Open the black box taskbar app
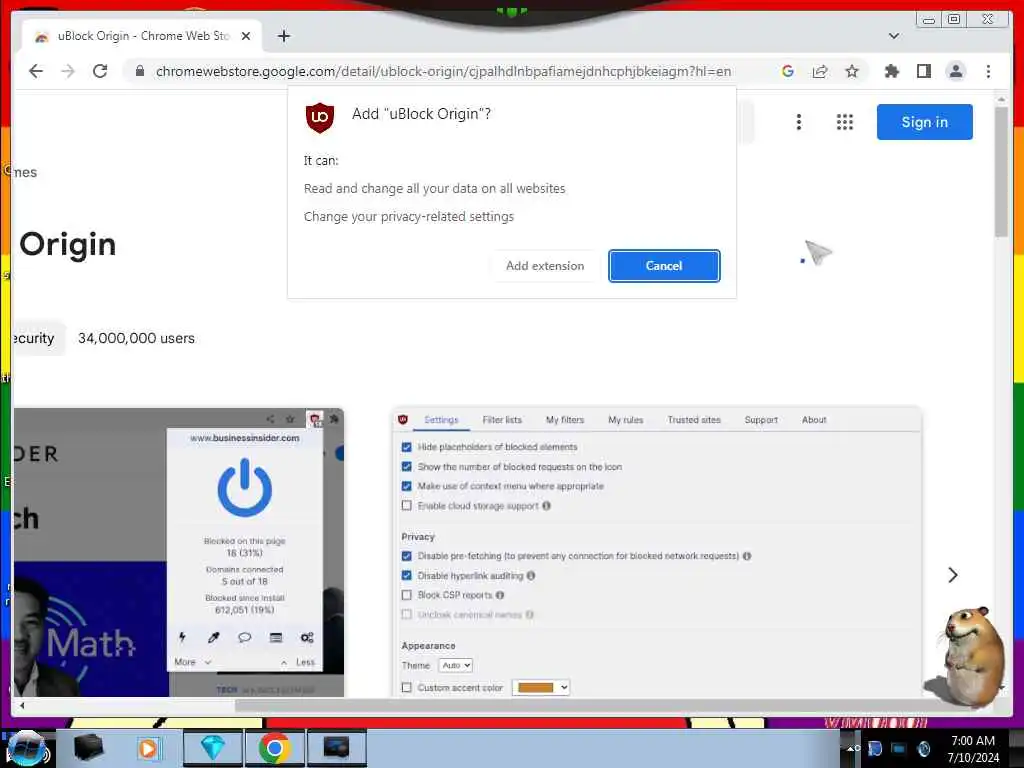The image size is (1024, 768). (88, 748)
